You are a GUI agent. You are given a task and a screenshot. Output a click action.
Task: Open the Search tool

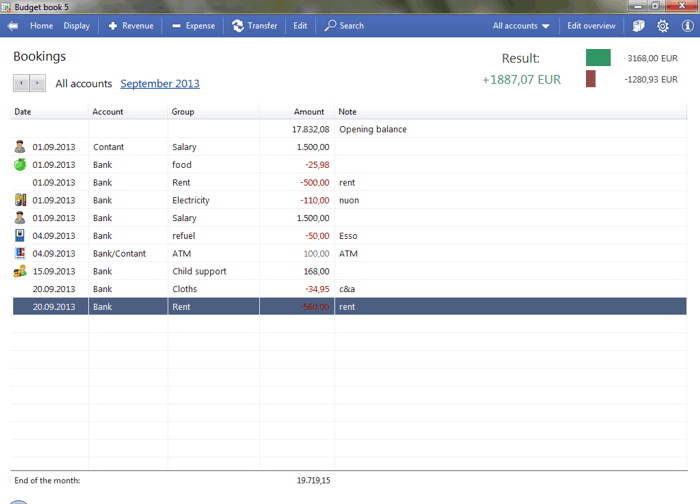click(344, 26)
